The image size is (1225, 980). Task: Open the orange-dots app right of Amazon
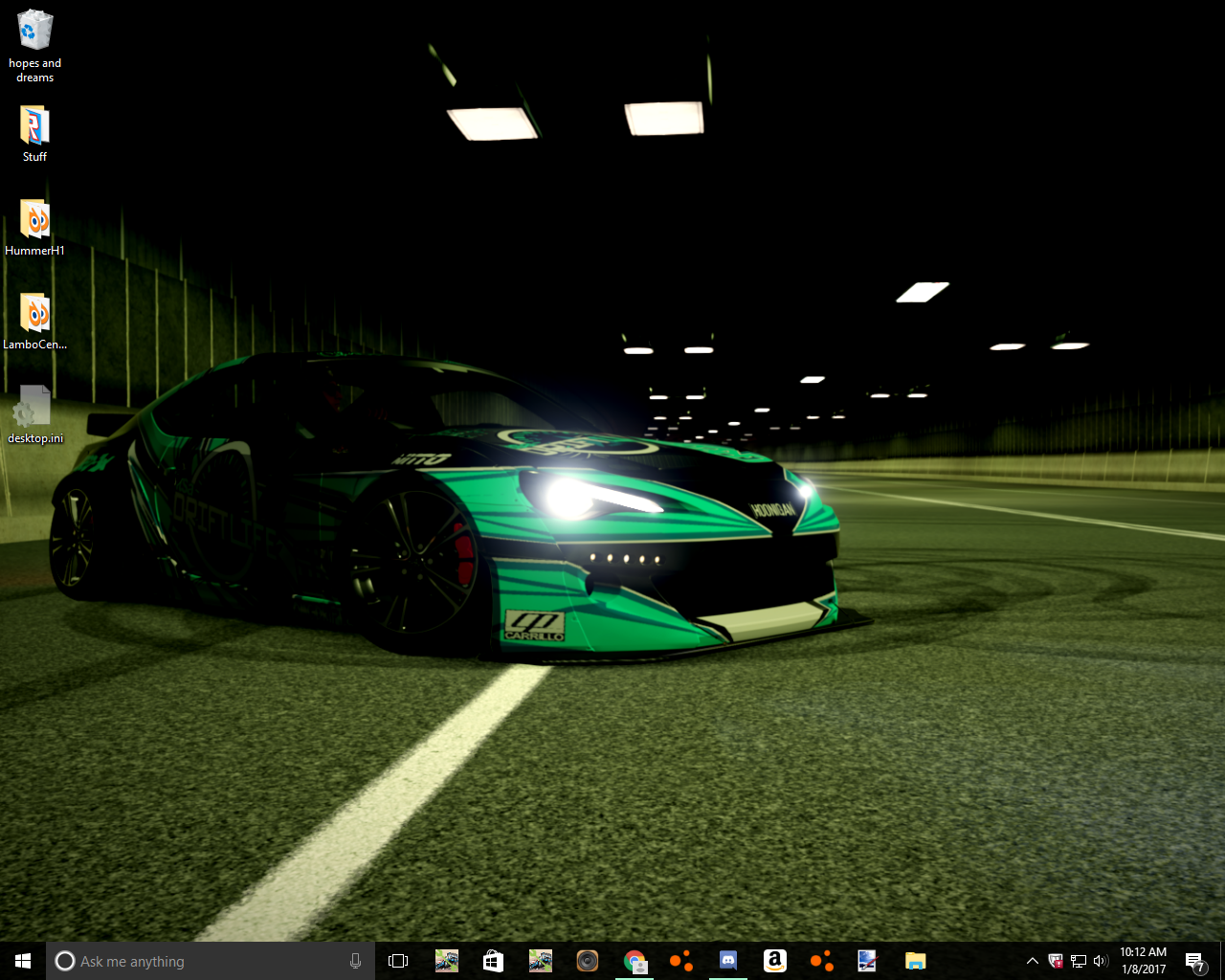(821, 961)
